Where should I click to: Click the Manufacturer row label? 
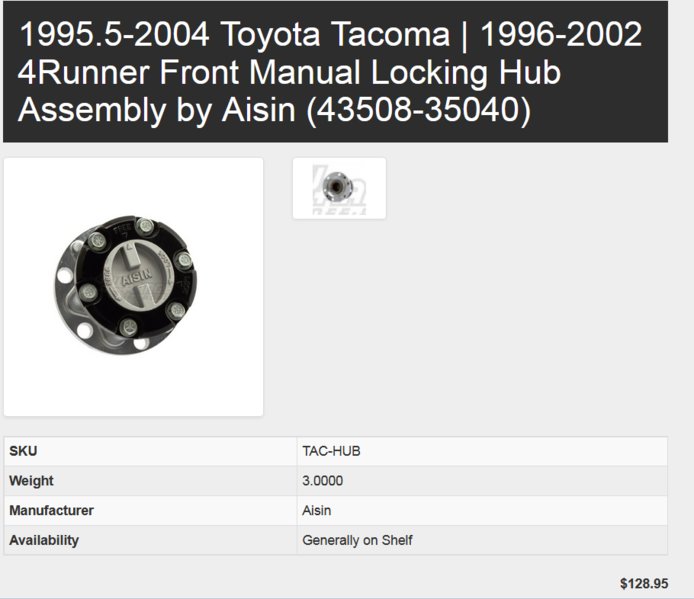pos(51,510)
